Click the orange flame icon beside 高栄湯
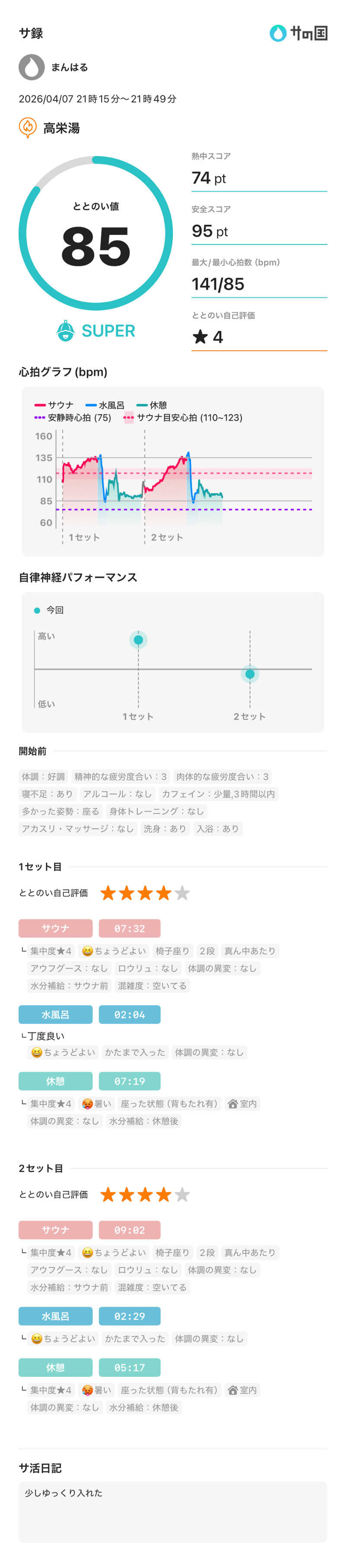Image resolution: width=346 pixels, height=1568 pixels. pos(27,127)
